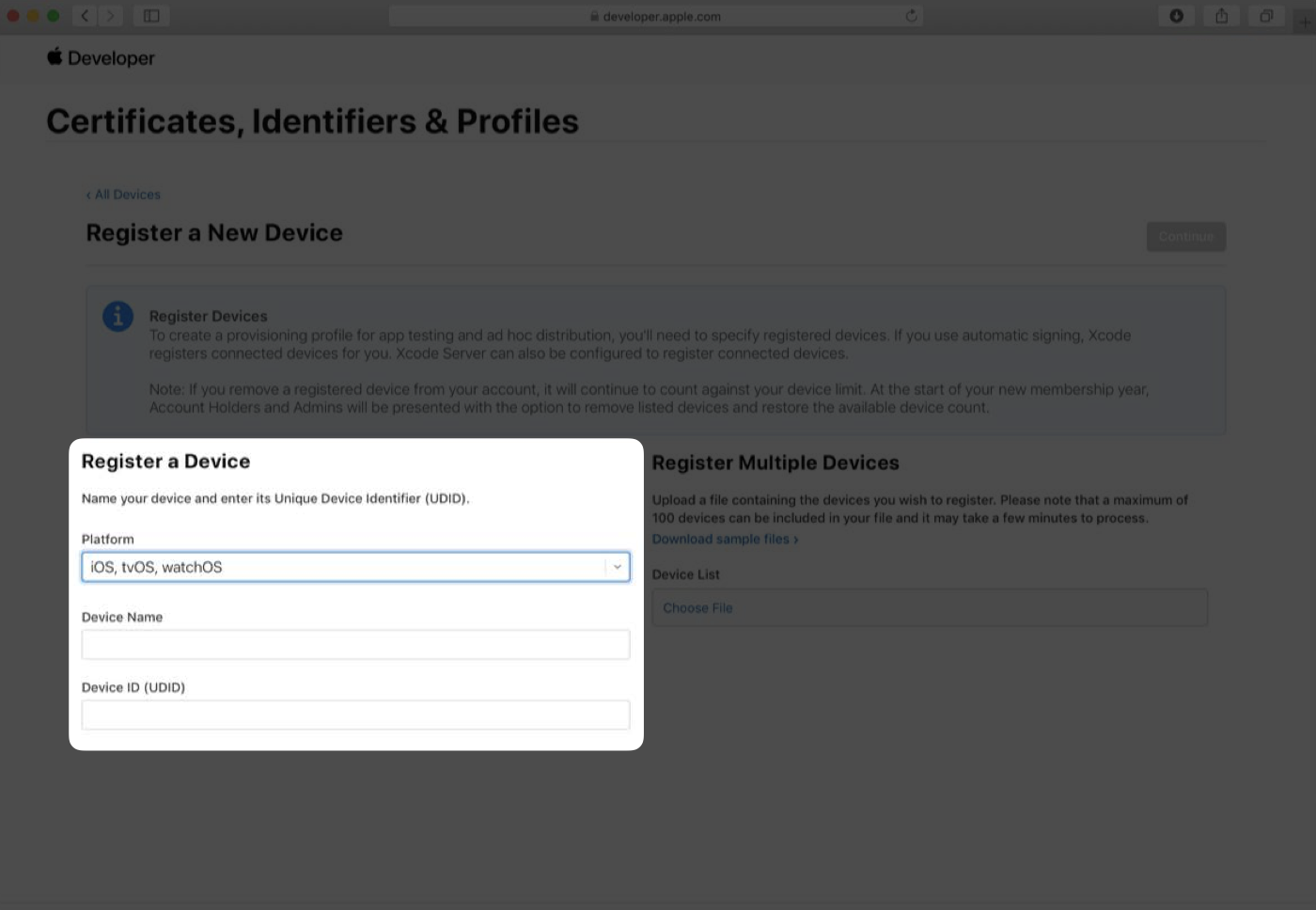Click the Certificates, Identifiers & Profiles title
1316x910 pixels.
click(312, 121)
